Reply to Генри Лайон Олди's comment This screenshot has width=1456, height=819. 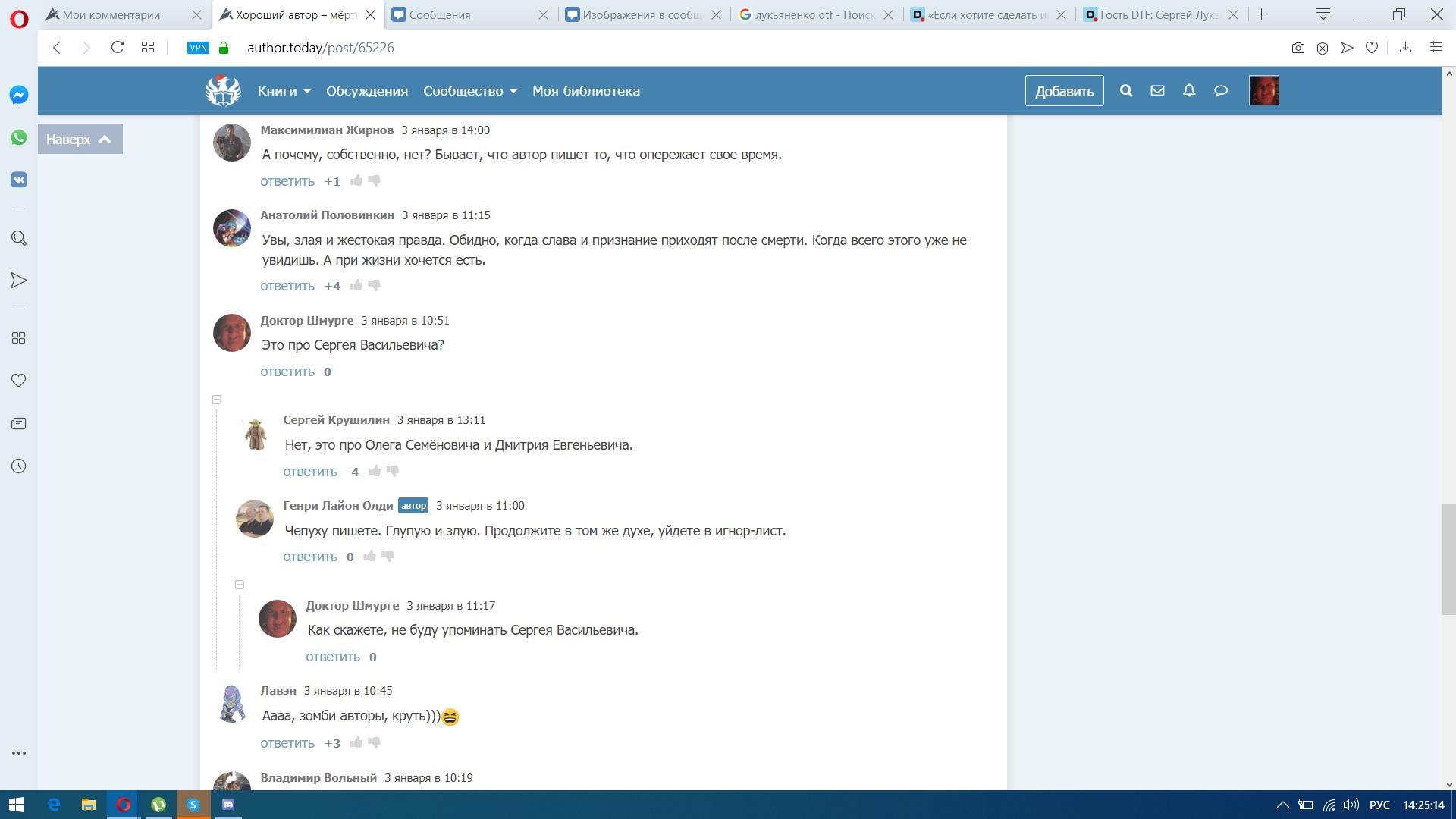click(309, 557)
